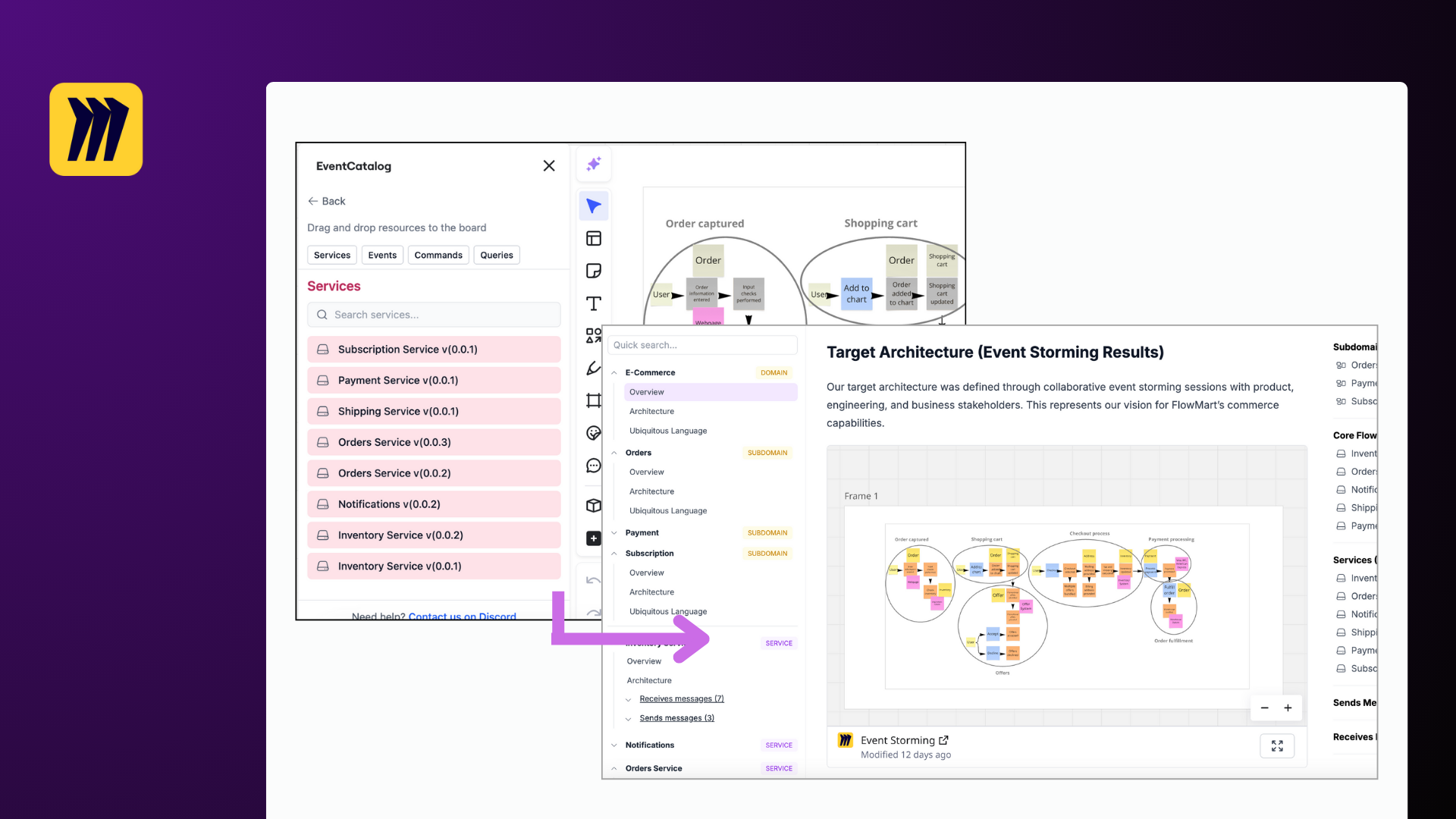Select the sticky note tool
This screenshot has width=1456, height=819.
[594, 271]
